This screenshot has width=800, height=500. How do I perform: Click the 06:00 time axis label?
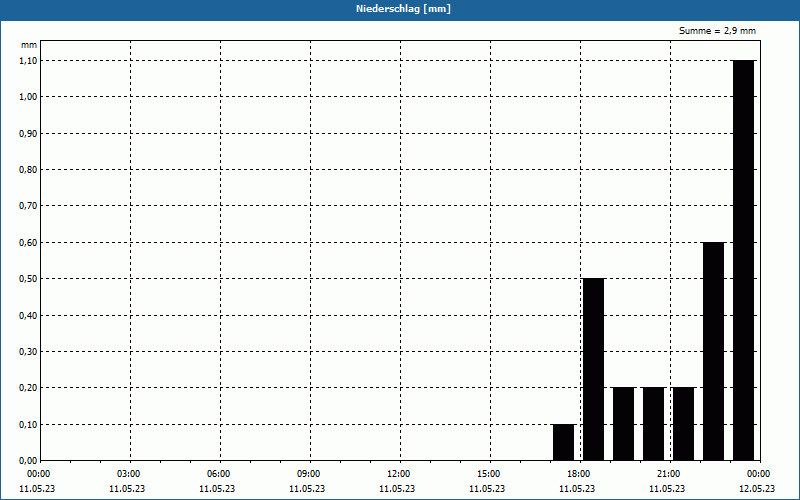click(x=219, y=474)
